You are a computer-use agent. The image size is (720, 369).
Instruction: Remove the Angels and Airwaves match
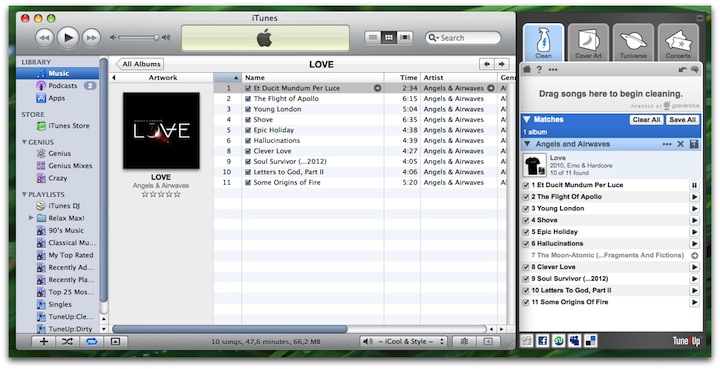(x=681, y=144)
